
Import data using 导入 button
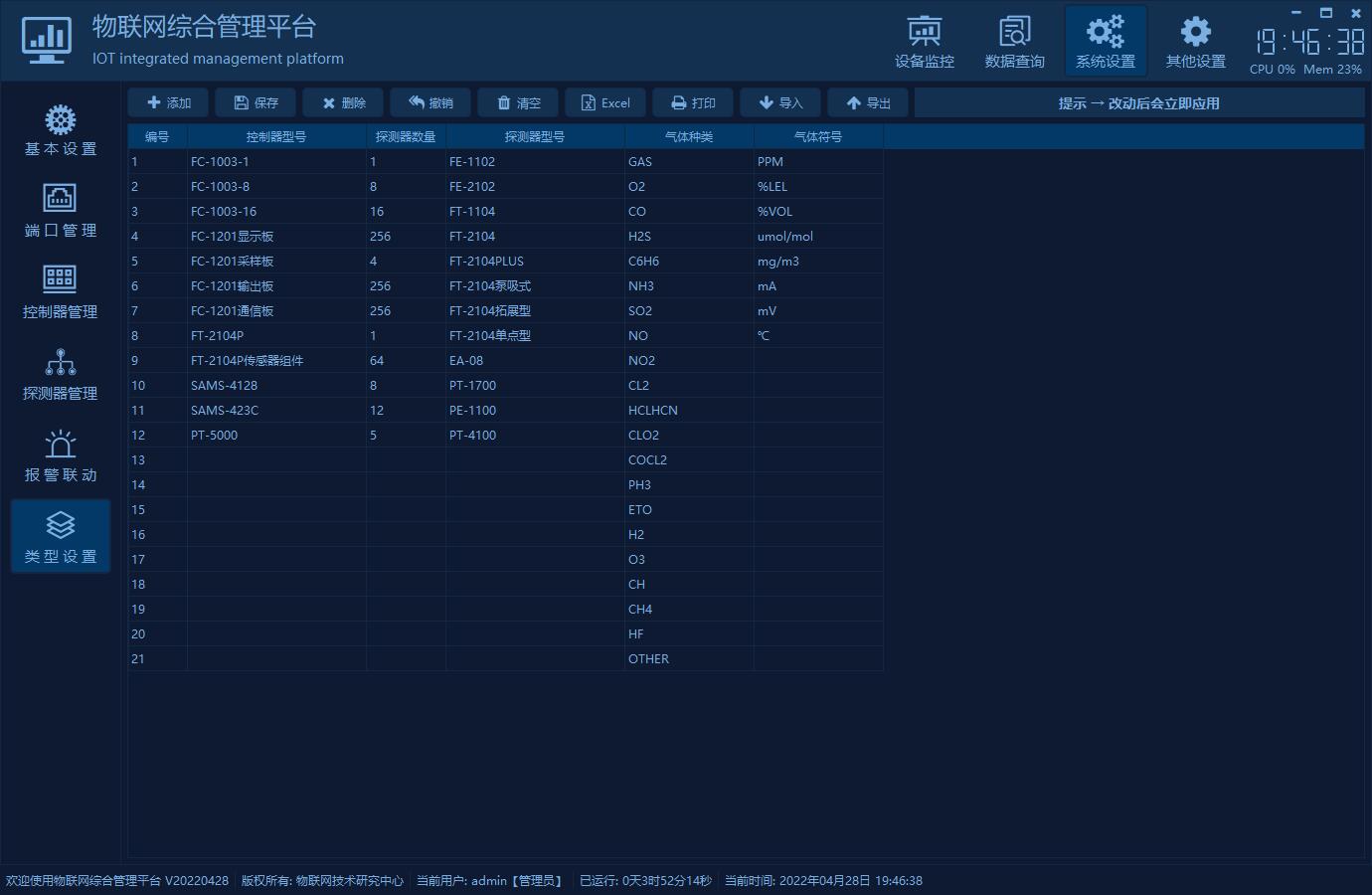tap(780, 102)
